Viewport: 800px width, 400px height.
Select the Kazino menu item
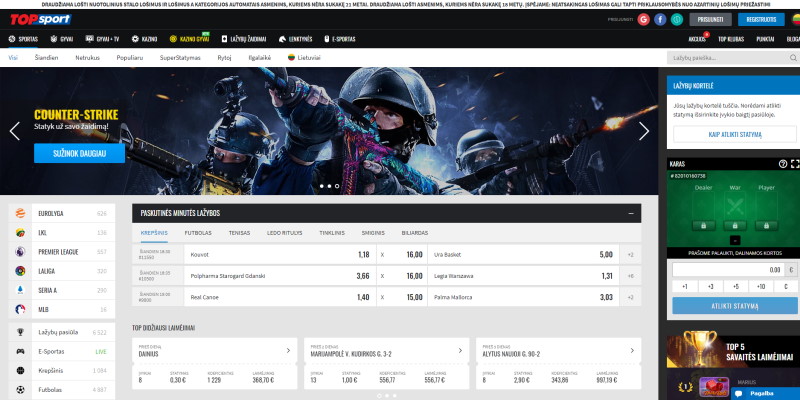point(146,39)
